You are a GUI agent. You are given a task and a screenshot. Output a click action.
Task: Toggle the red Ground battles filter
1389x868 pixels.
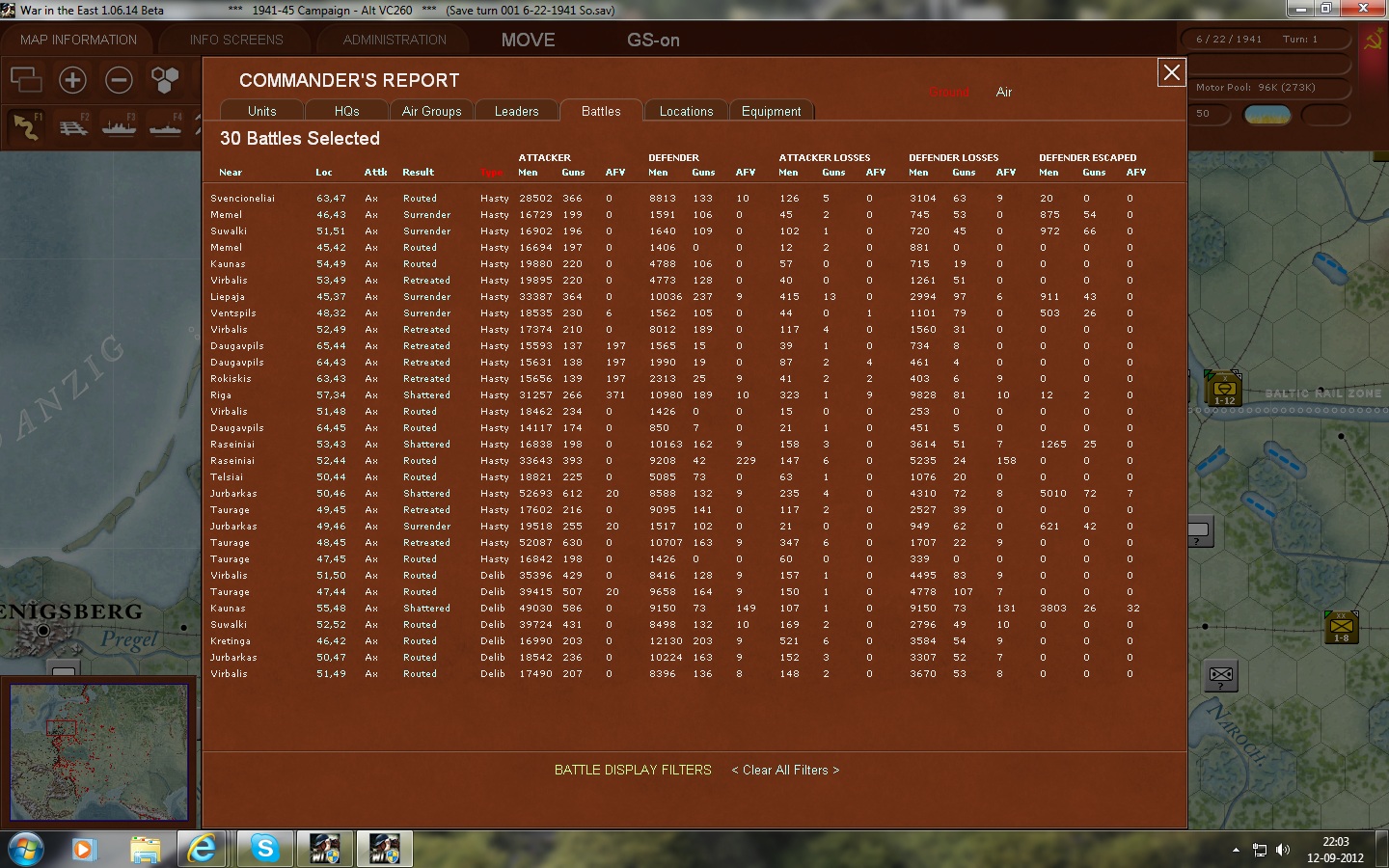pyautogui.click(x=949, y=92)
